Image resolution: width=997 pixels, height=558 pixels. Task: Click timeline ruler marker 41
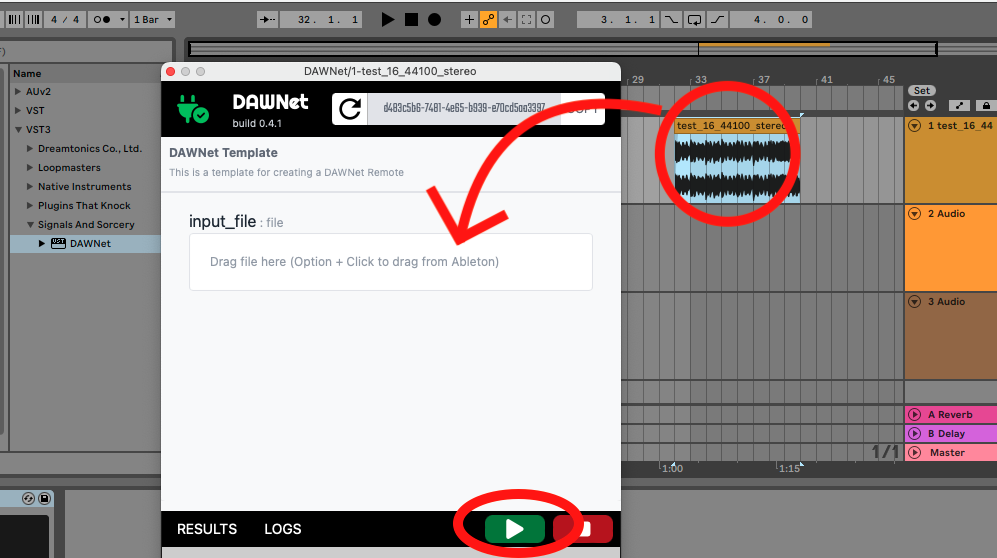pos(826,80)
